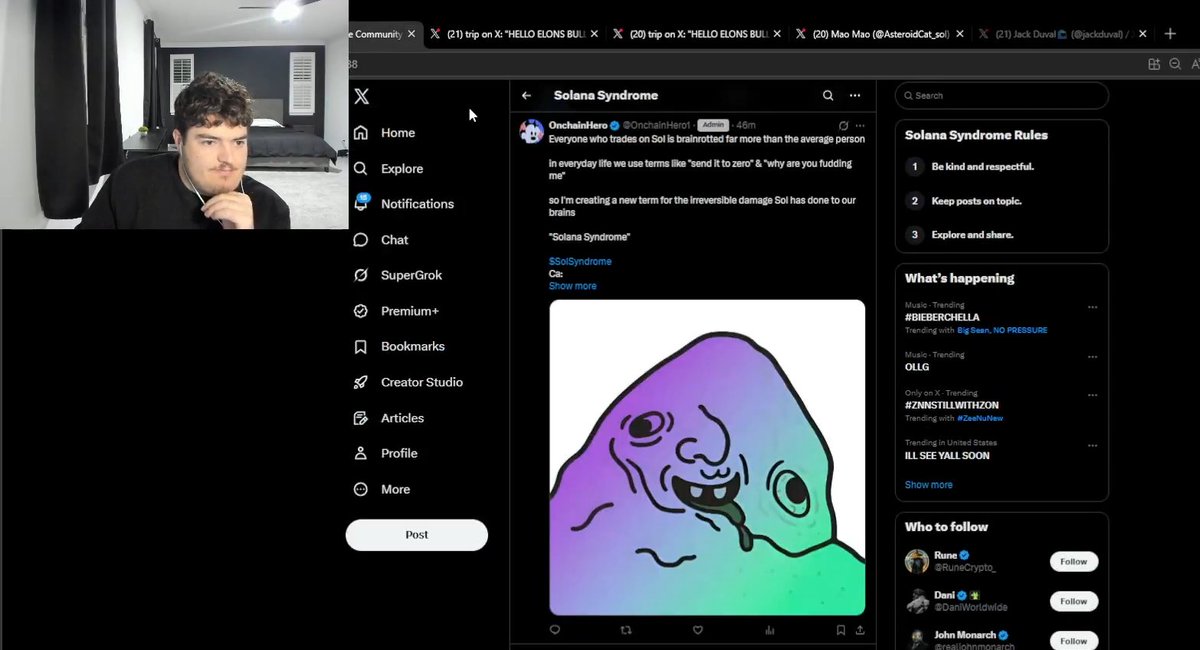Read rule 1 Be kind and respectful
Screen dimensions: 1200x650
coord(982,167)
